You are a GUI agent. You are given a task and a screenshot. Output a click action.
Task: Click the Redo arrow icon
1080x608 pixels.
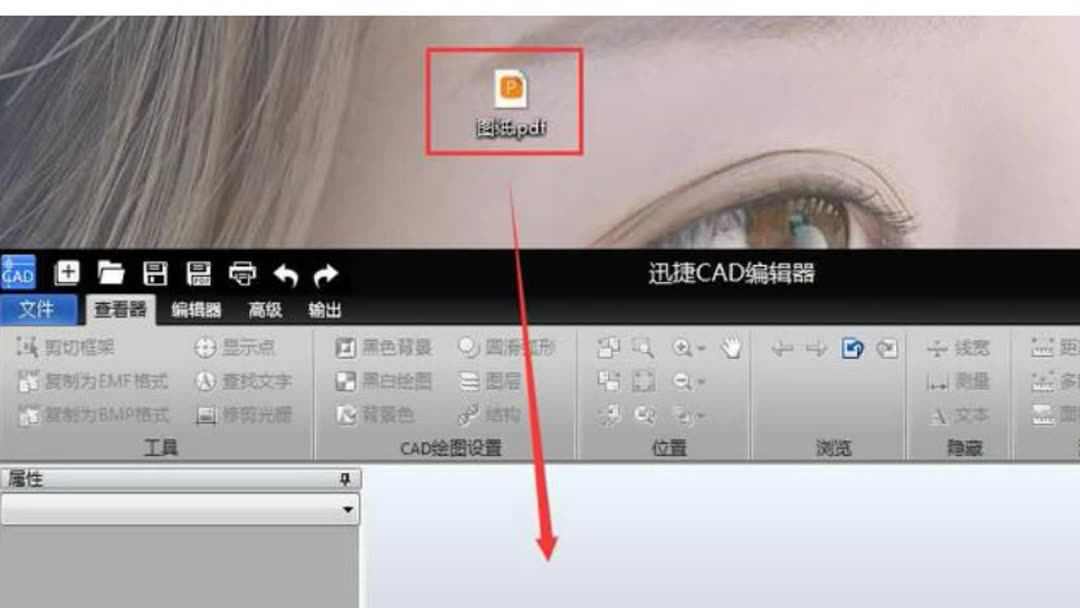coord(326,275)
